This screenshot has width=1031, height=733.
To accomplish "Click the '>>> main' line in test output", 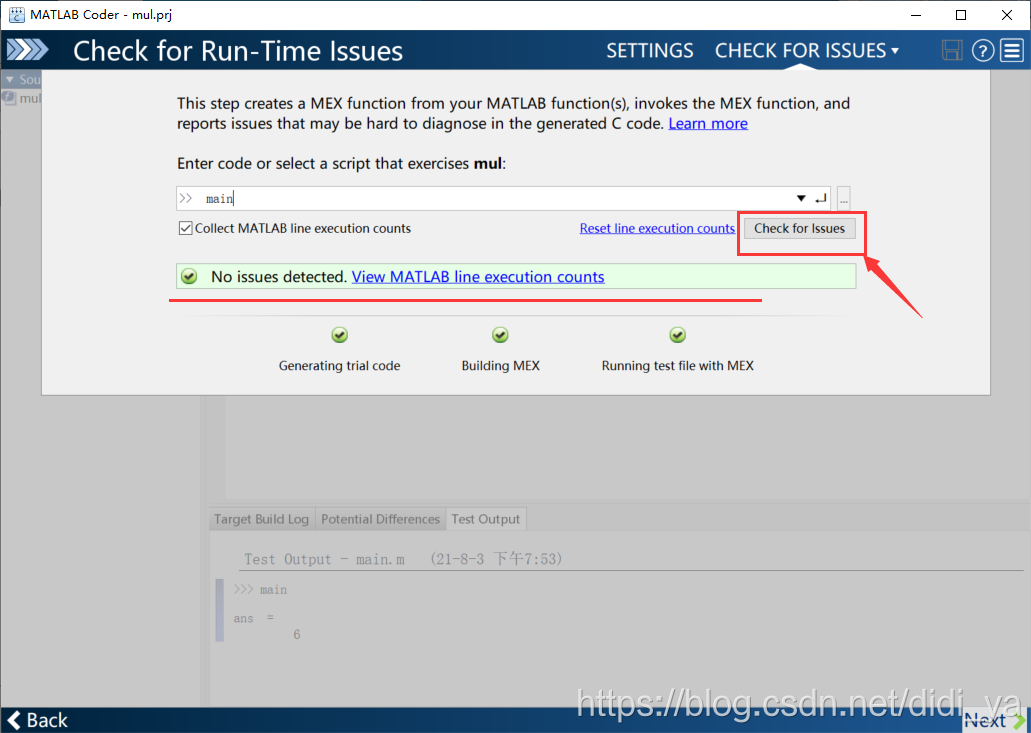I will pos(260,590).
